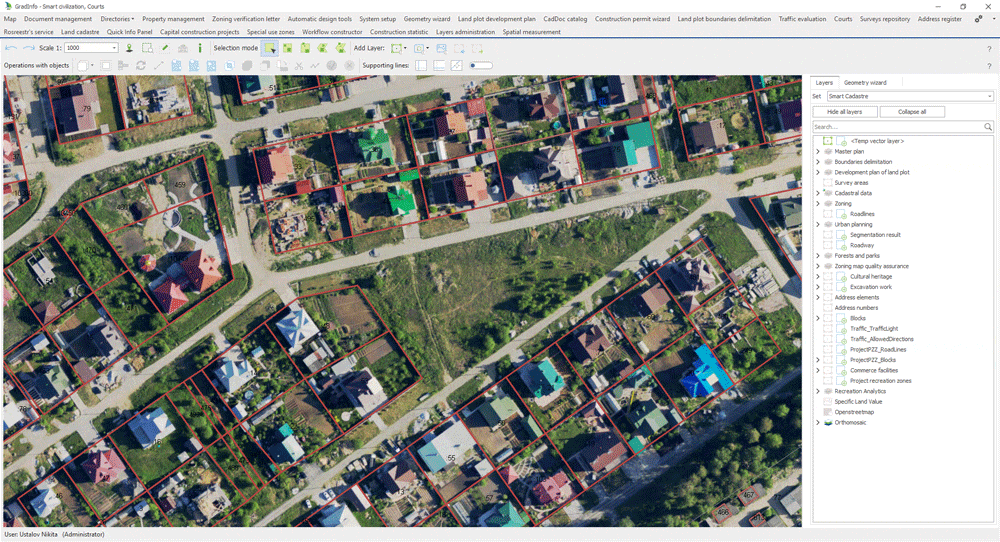The width and height of the screenshot is (1000, 542).
Task: Open the Directories menu
Action: tap(117, 19)
